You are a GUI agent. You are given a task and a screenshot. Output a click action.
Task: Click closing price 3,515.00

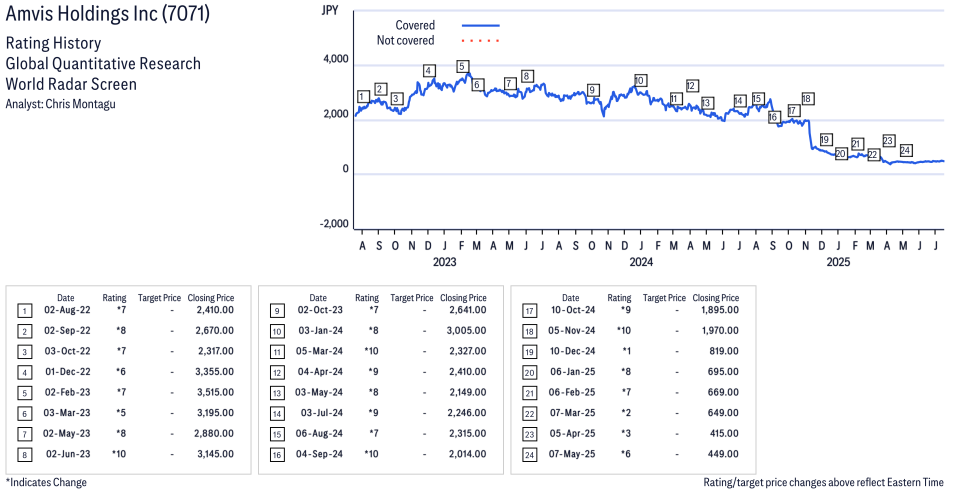215,392
